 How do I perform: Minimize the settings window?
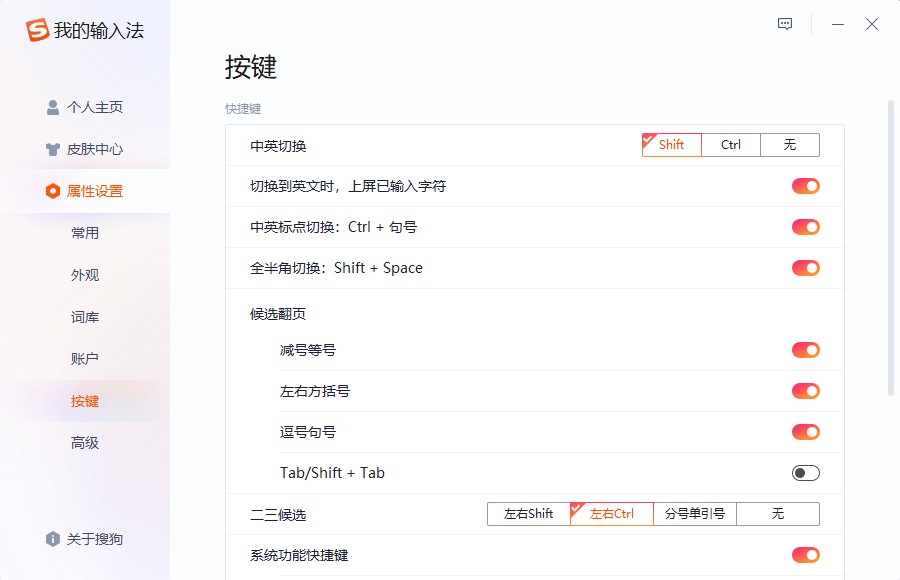838,24
